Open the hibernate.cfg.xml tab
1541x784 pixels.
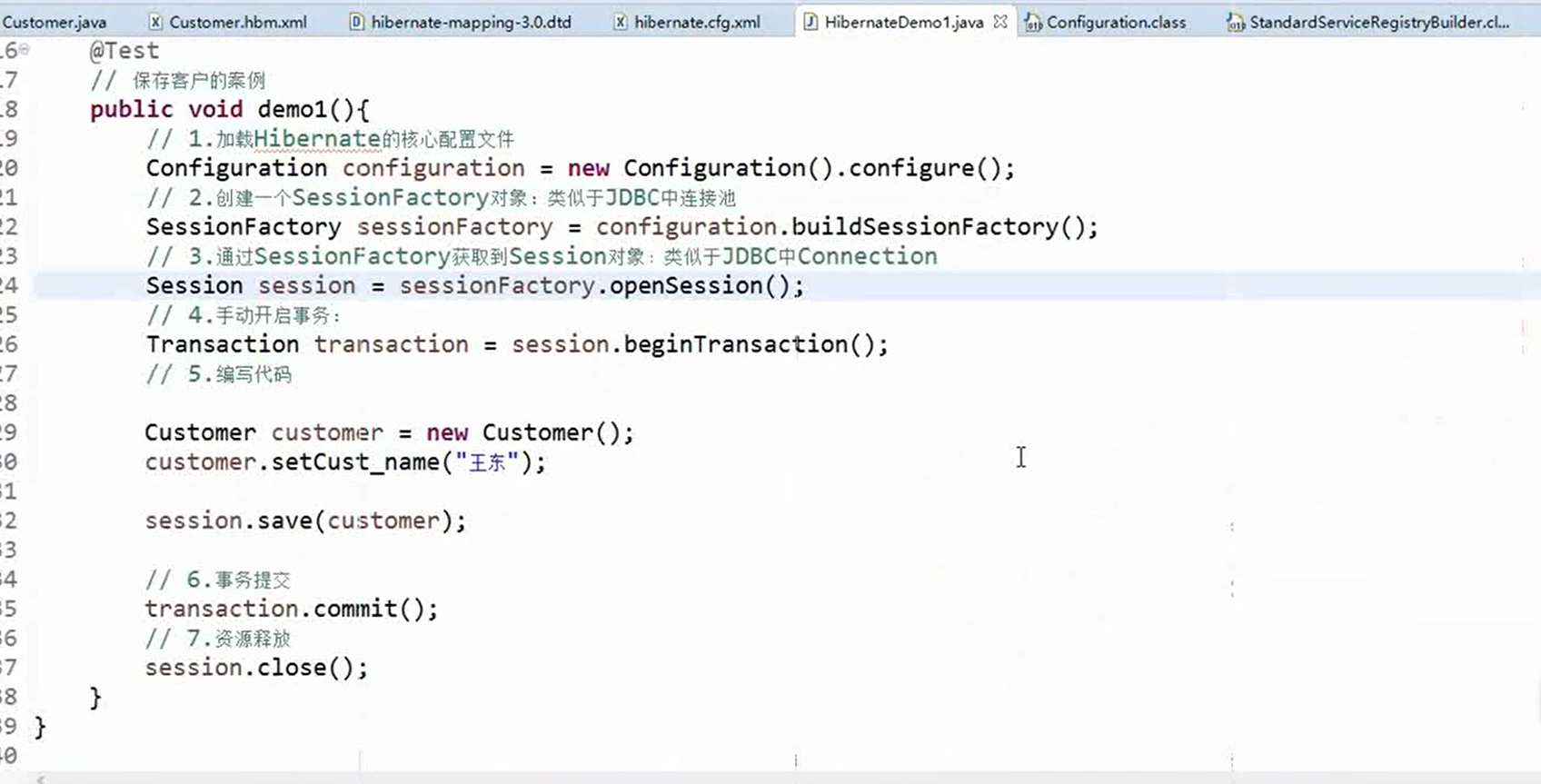pos(687,22)
